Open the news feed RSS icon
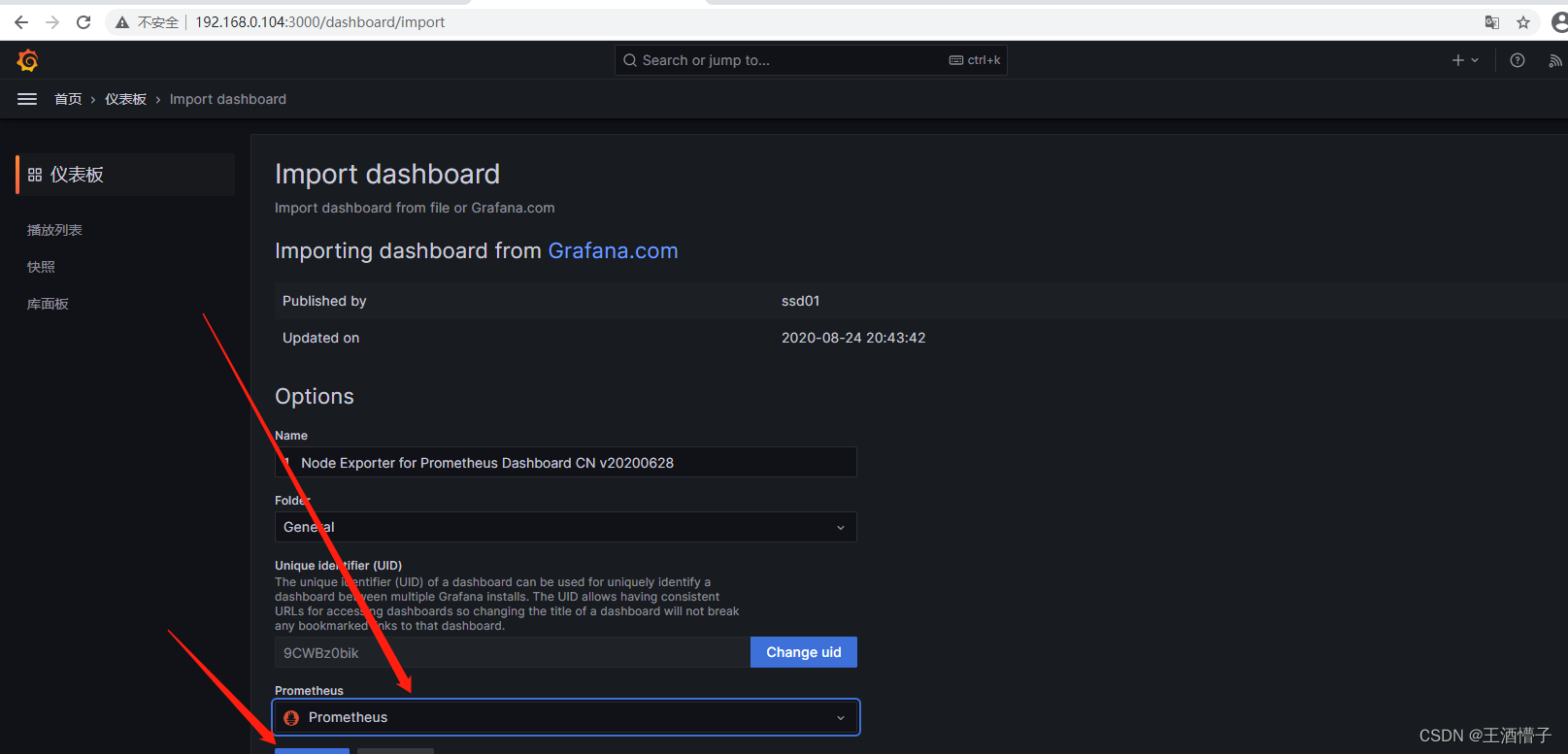Viewport: 1568px width, 754px height. click(x=1554, y=60)
